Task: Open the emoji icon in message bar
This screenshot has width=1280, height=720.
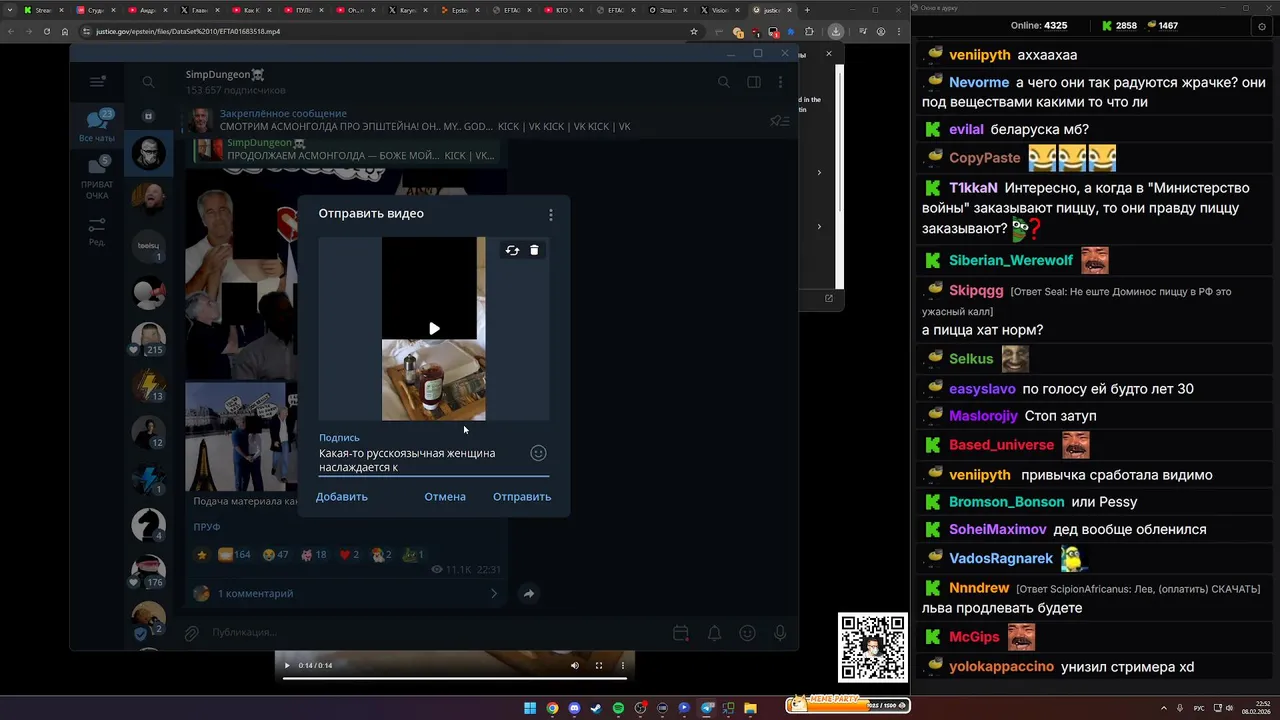Action: pyautogui.click(x=747, y=633)
